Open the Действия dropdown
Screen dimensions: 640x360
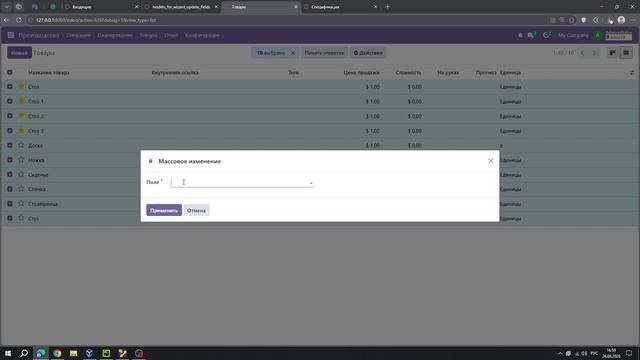[368, 53]
